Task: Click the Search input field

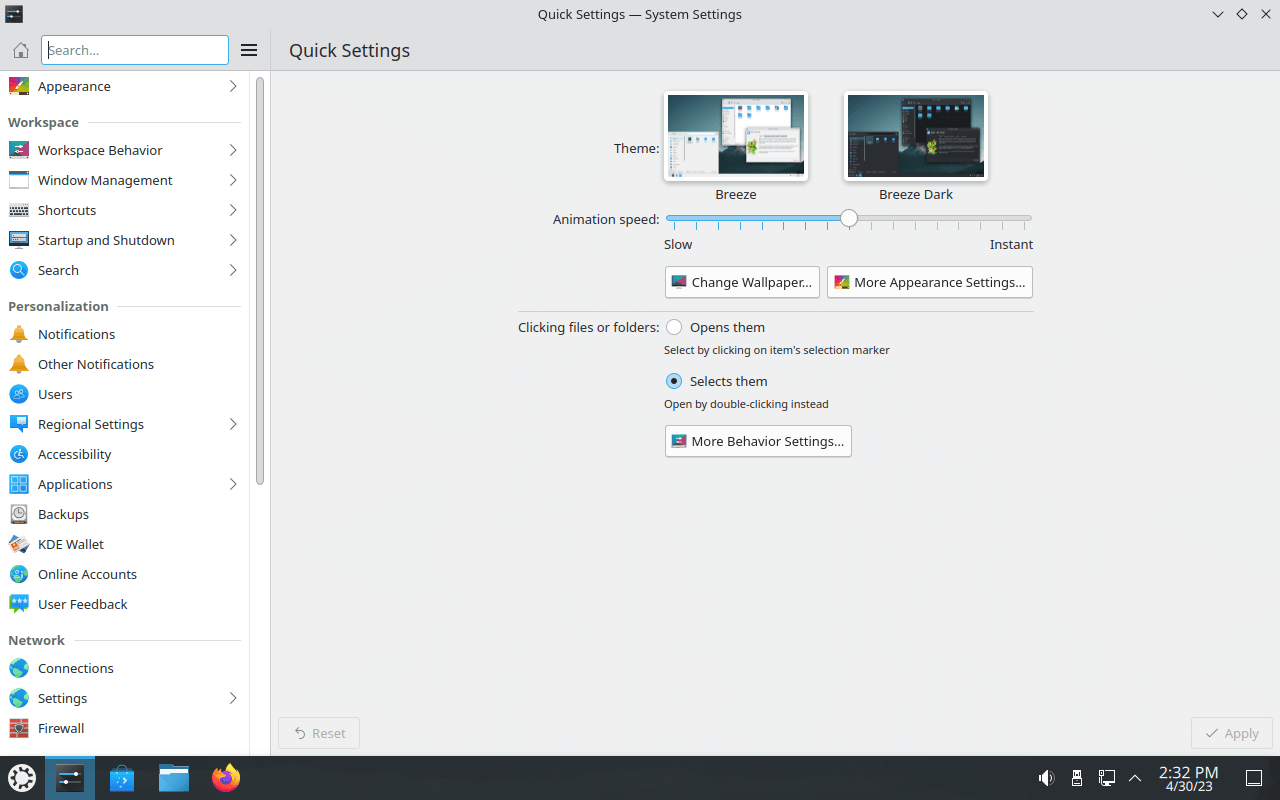Action: click(x=135, y=50)
